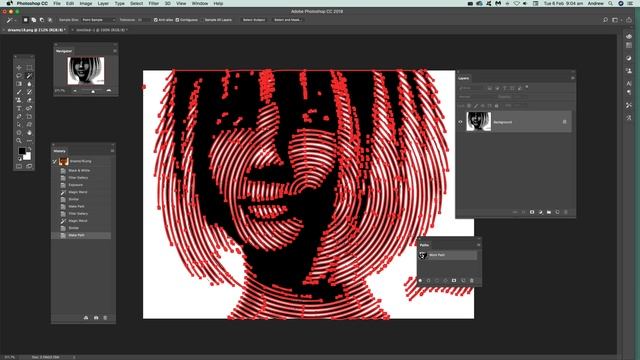Create new path icon in Paths panel

coord(463,280)
